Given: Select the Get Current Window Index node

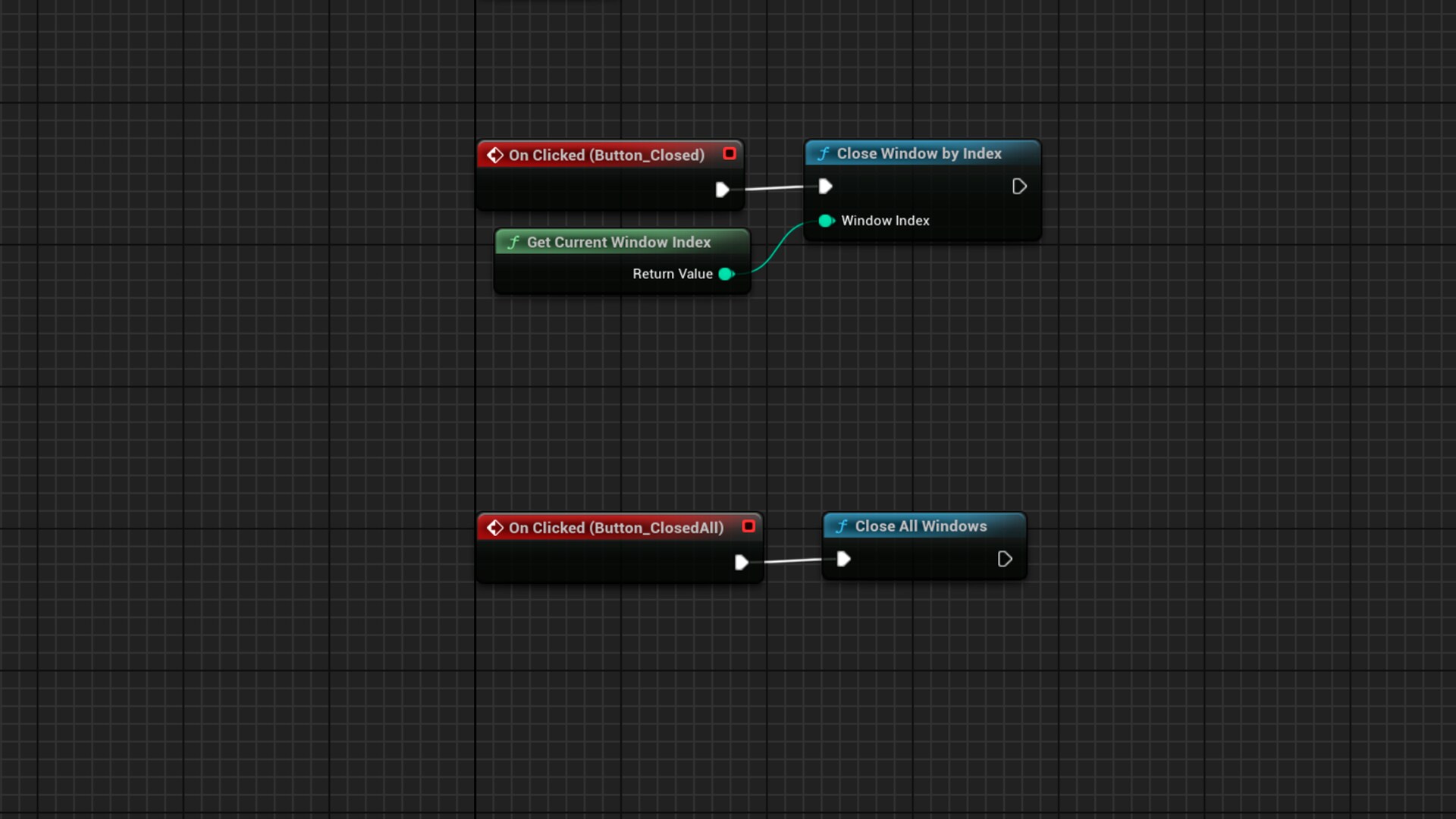Looking at the screenshot, I should click(619, 242).
